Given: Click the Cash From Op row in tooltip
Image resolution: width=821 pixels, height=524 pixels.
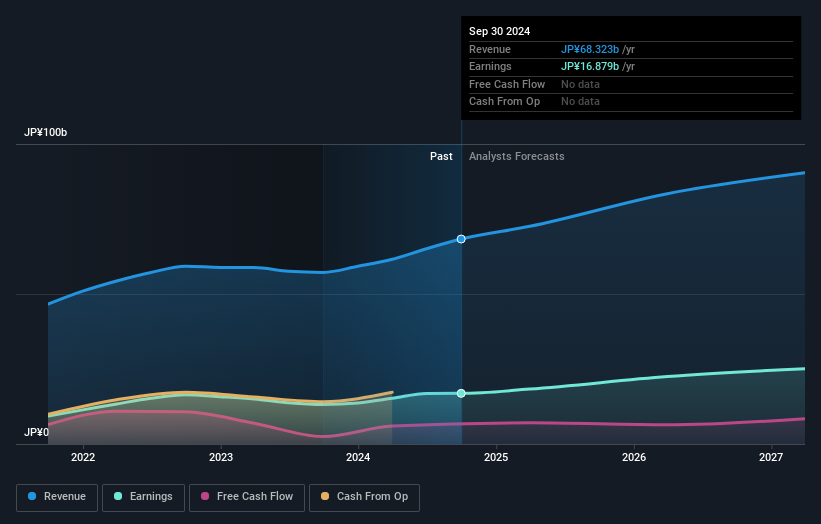Looking at the screenshot, I should [631, 102].
